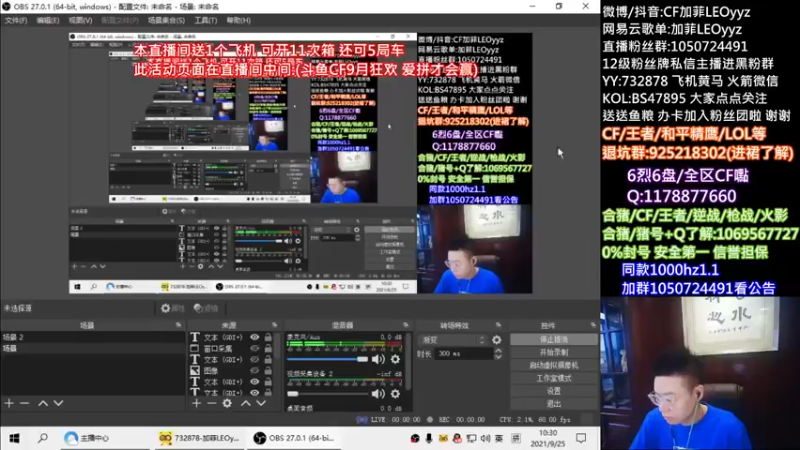Decrease transition duration with down stepper

498,357
